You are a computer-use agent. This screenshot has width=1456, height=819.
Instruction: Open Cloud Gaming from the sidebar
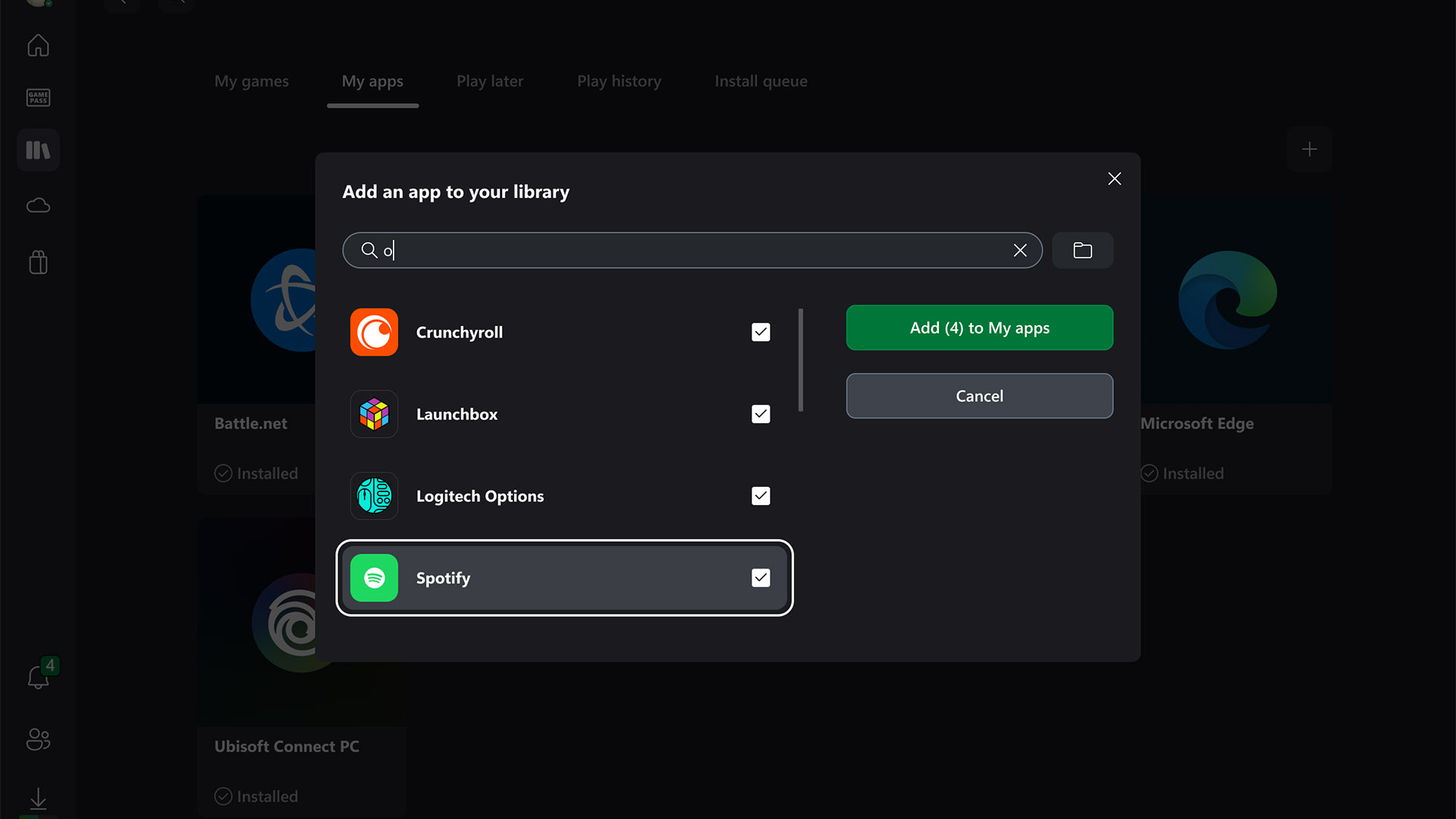point(37,205)
